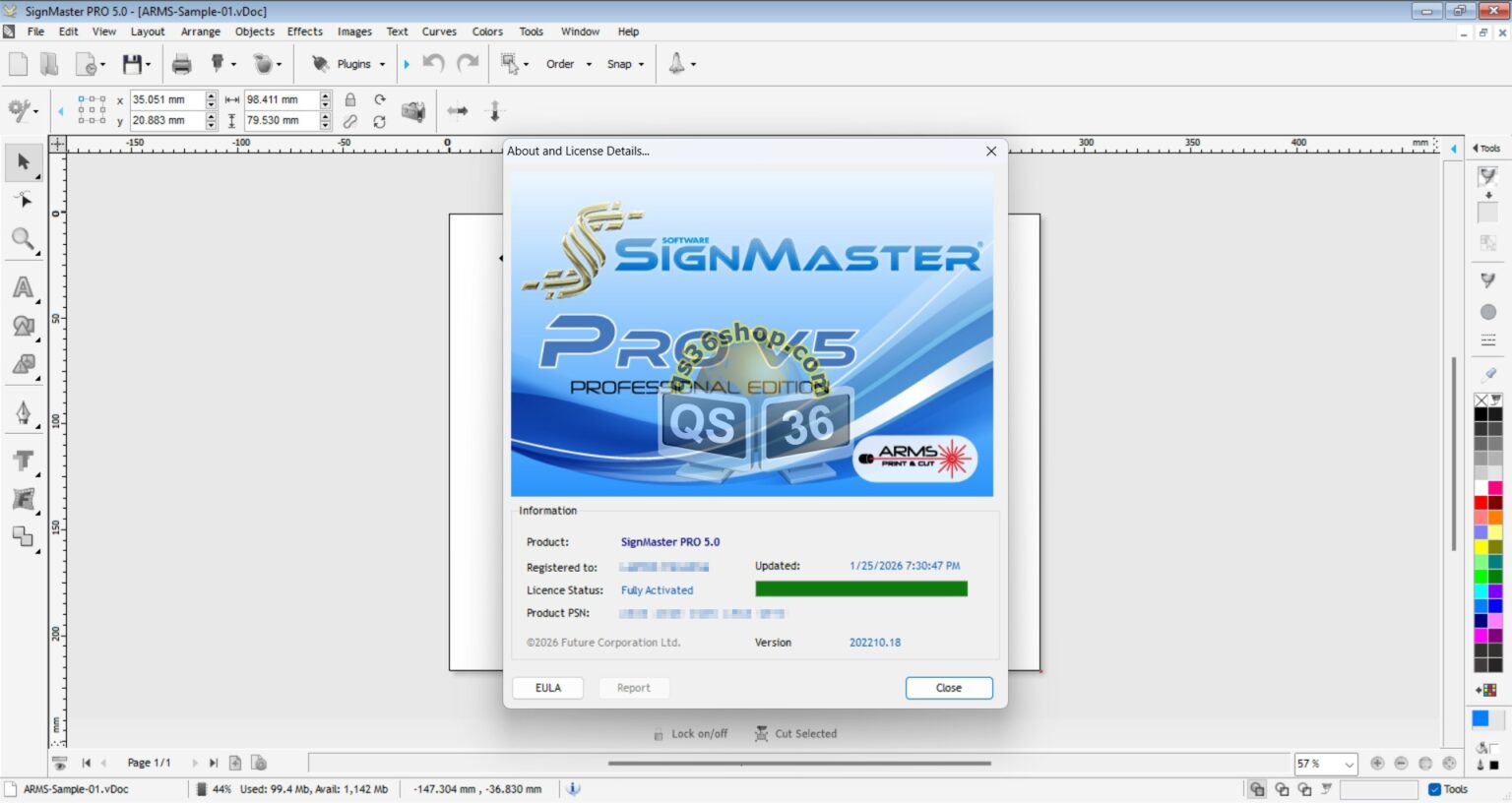The width and height of the screenshot is (1512, 803).
Task: Pick a red swatch from the color palette
Action: click(1480, 502)
